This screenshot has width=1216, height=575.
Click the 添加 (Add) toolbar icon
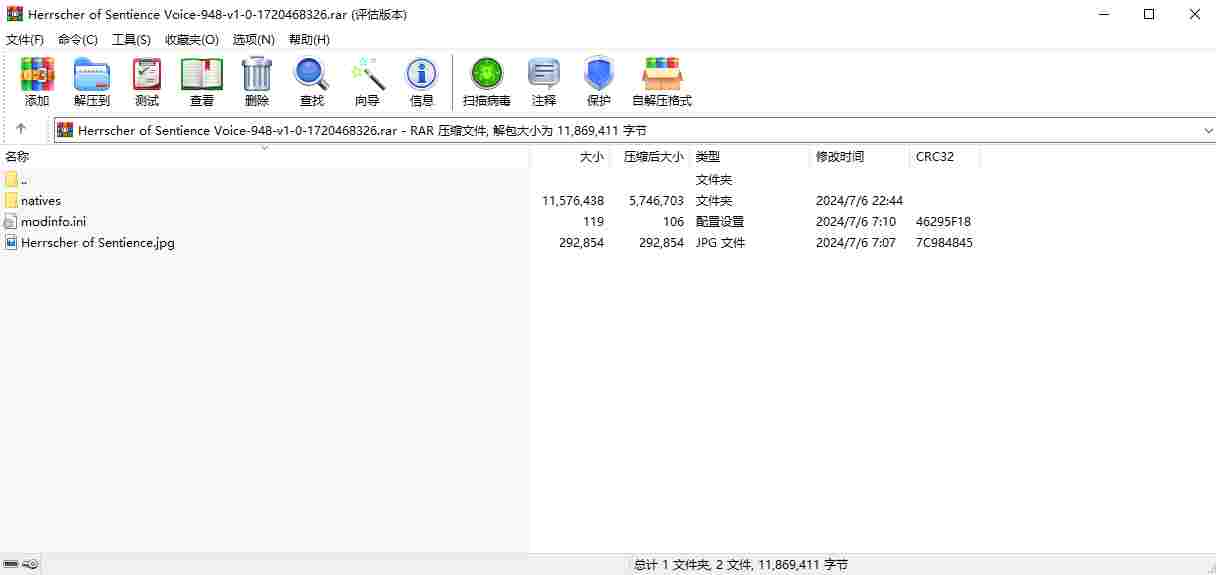[x=37, y=74]
